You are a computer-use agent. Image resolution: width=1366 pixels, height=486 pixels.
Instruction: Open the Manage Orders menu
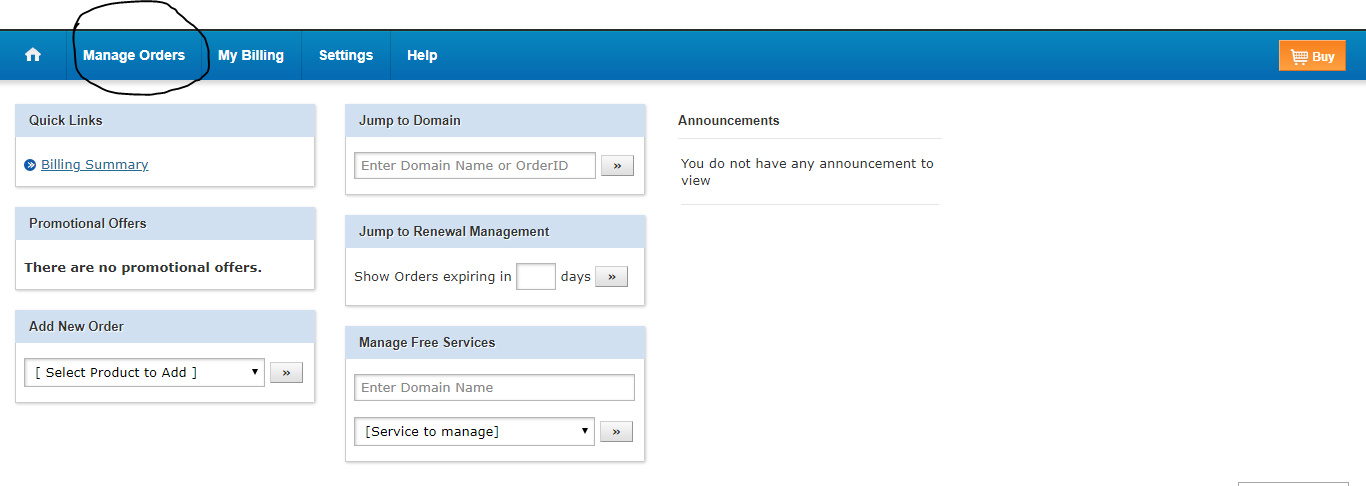[x=134, y=55]
